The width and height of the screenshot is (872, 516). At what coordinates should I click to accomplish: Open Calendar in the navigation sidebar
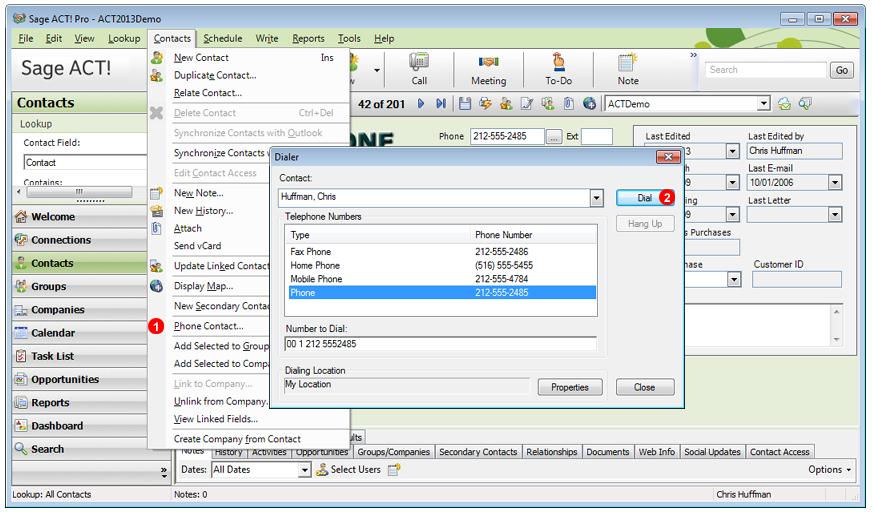(53, 333)
